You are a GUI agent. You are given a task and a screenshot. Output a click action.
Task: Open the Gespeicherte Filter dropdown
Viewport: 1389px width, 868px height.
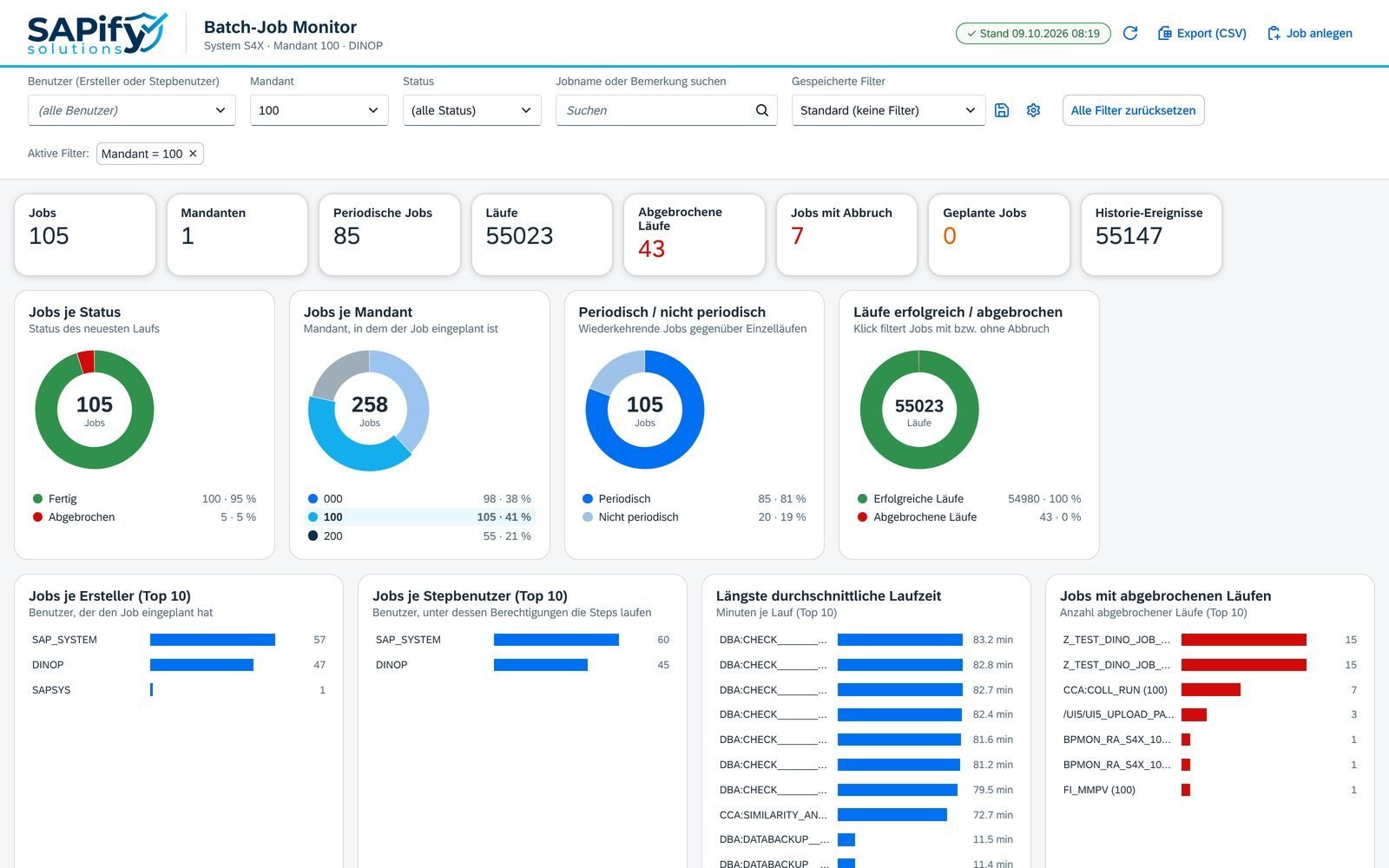(888, 110)
